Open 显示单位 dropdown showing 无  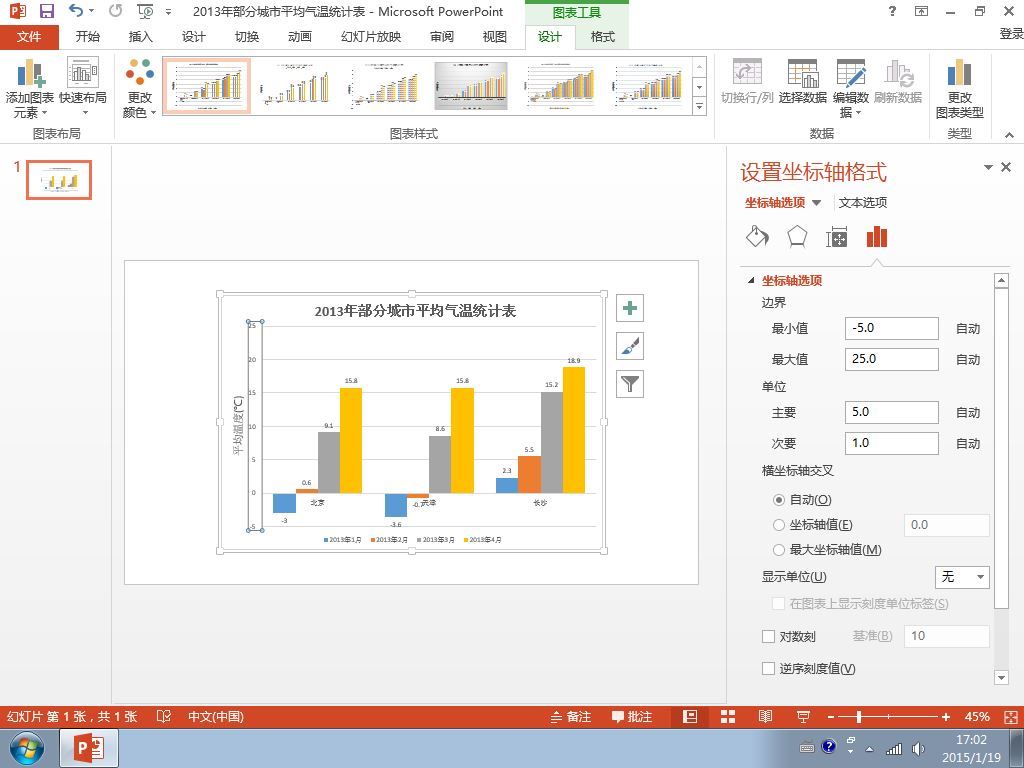[x=962, y=577]
